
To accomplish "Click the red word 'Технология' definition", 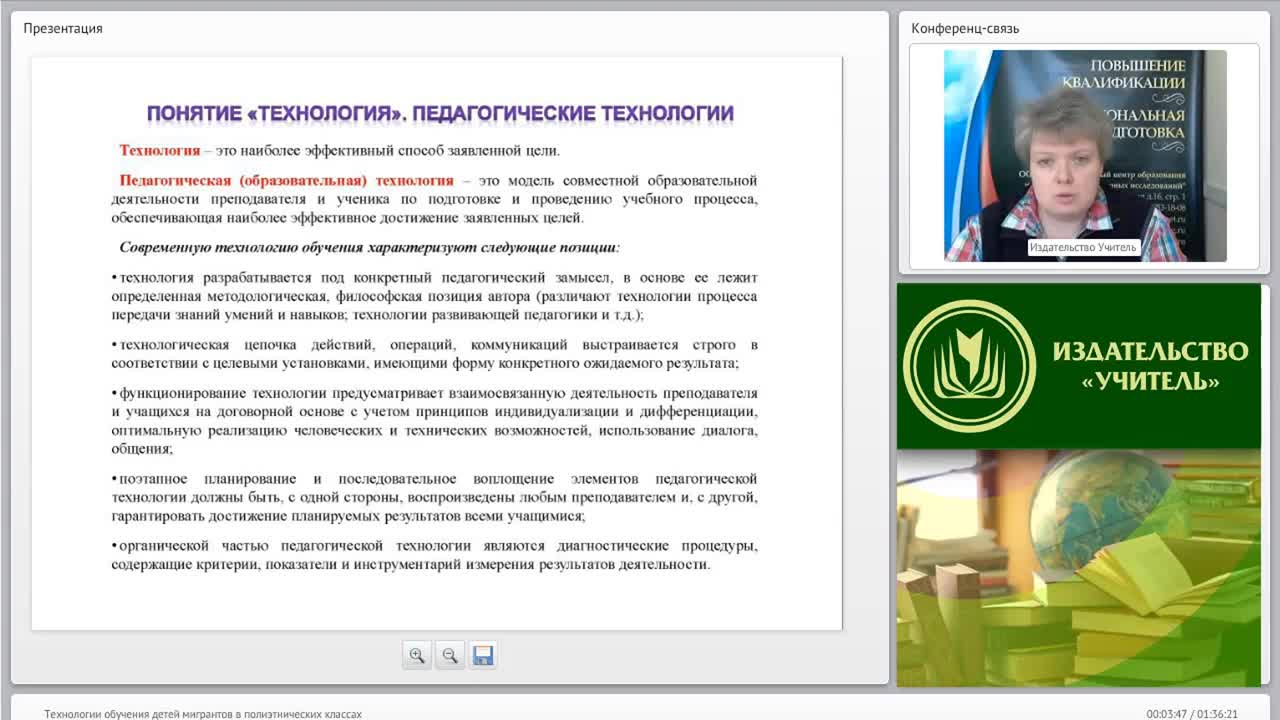I will pyautogui.click(x=160, y=151).
